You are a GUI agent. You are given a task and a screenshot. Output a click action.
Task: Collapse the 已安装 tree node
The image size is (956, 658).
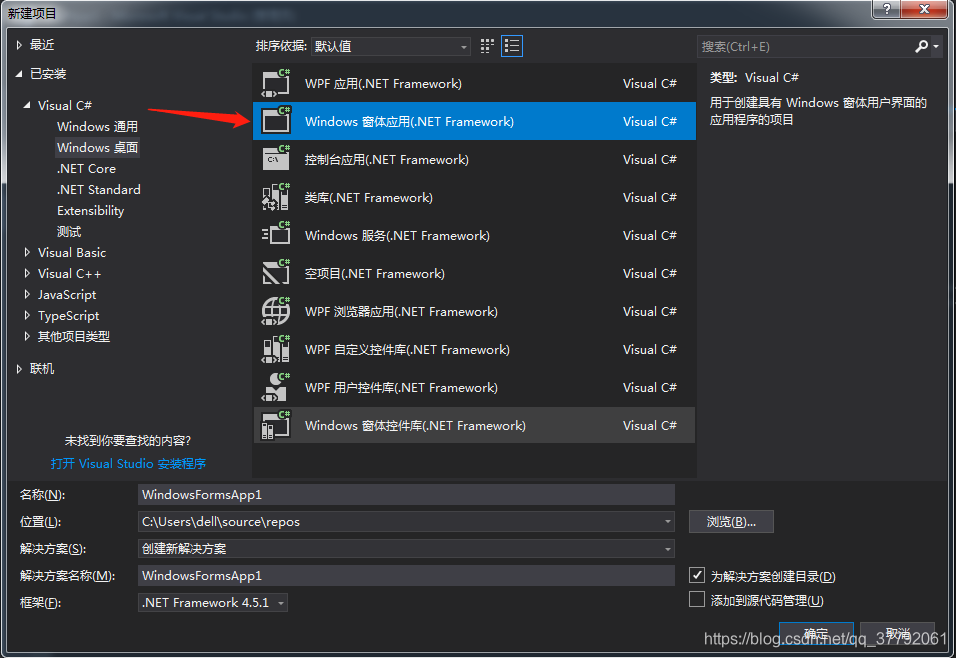click(19, 74)
